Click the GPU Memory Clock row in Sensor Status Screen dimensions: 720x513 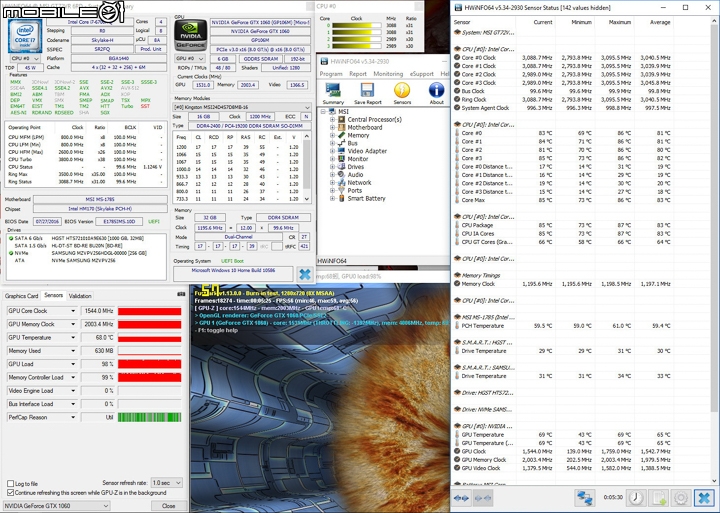pos(562,460)
